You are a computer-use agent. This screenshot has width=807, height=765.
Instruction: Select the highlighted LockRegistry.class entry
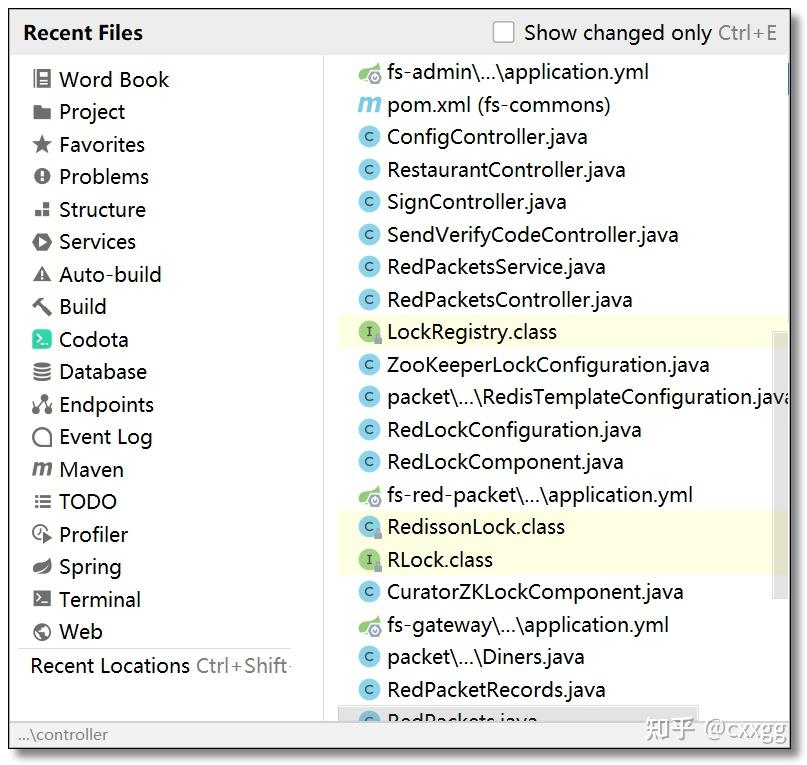472,331
